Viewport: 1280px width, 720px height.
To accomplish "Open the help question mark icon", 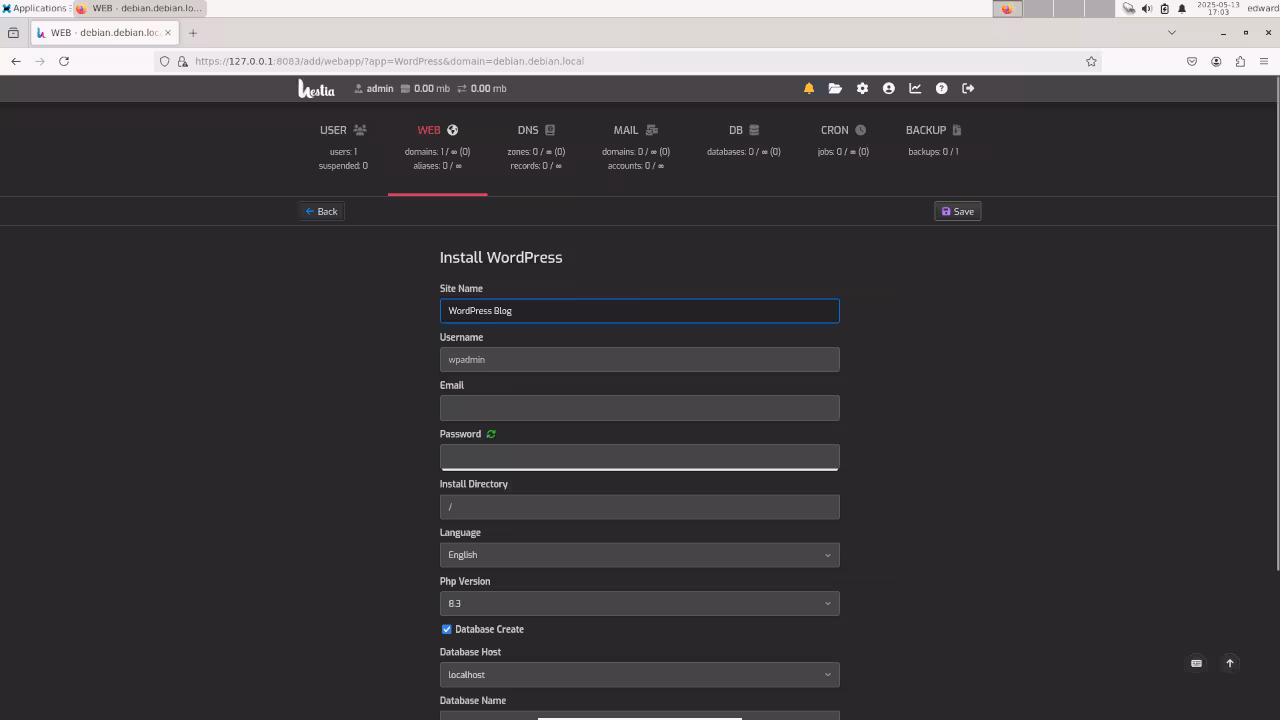I will [941, 88].
